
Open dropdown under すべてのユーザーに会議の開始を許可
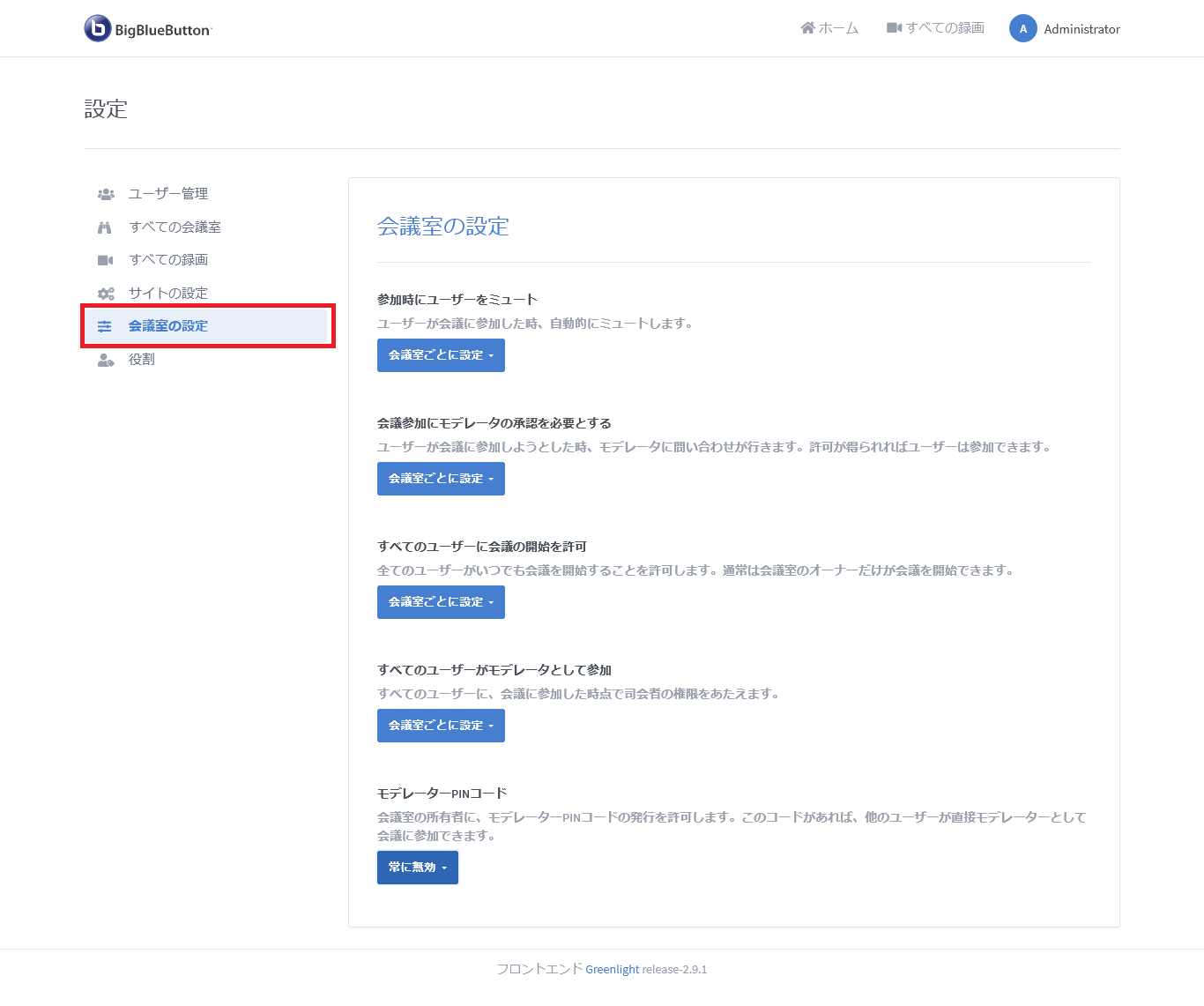click(x=441, y=602)
